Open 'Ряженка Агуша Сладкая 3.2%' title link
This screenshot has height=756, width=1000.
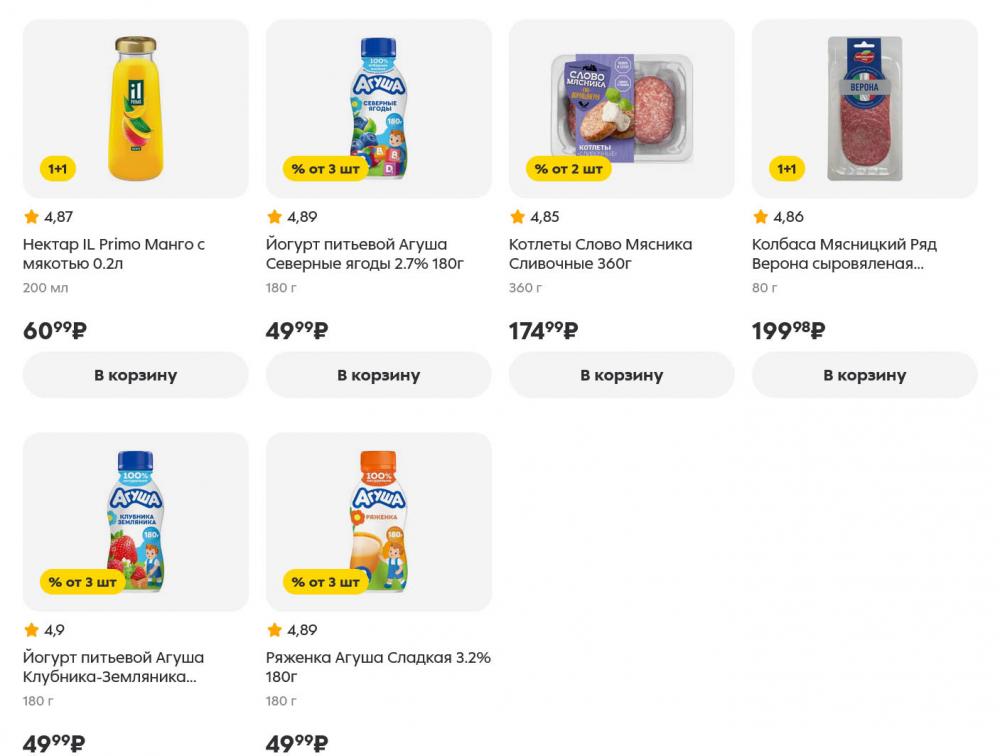point(378,667)
